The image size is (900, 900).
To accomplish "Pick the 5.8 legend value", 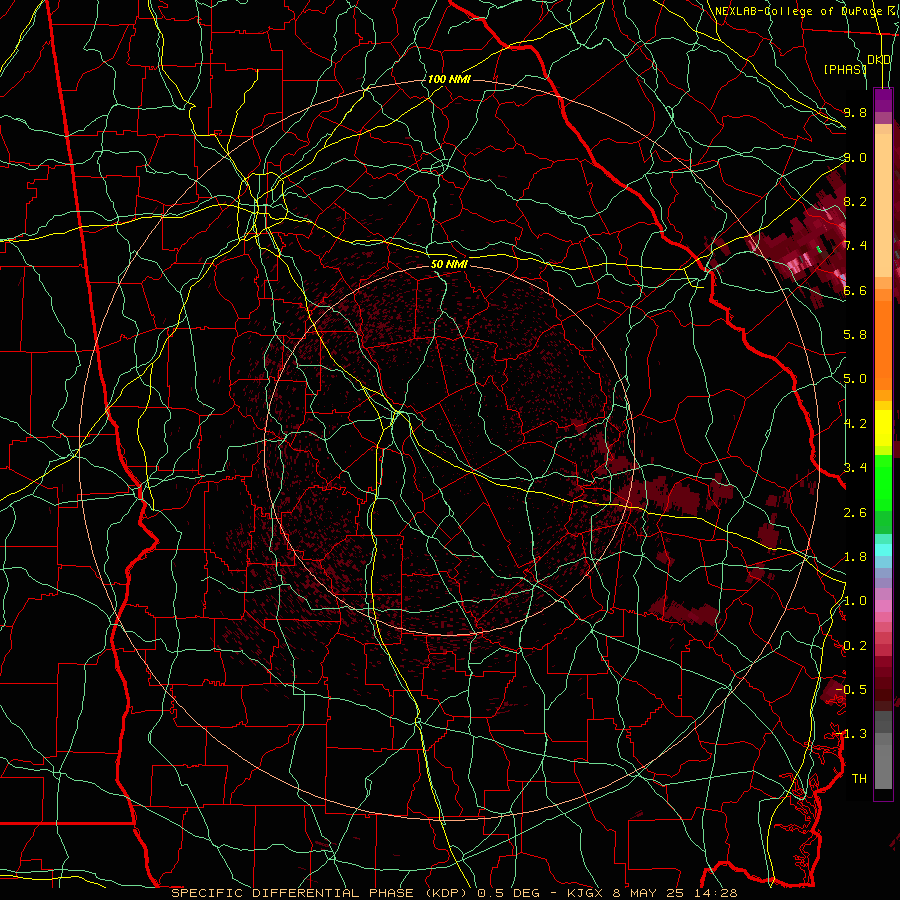I will [855, 335].
